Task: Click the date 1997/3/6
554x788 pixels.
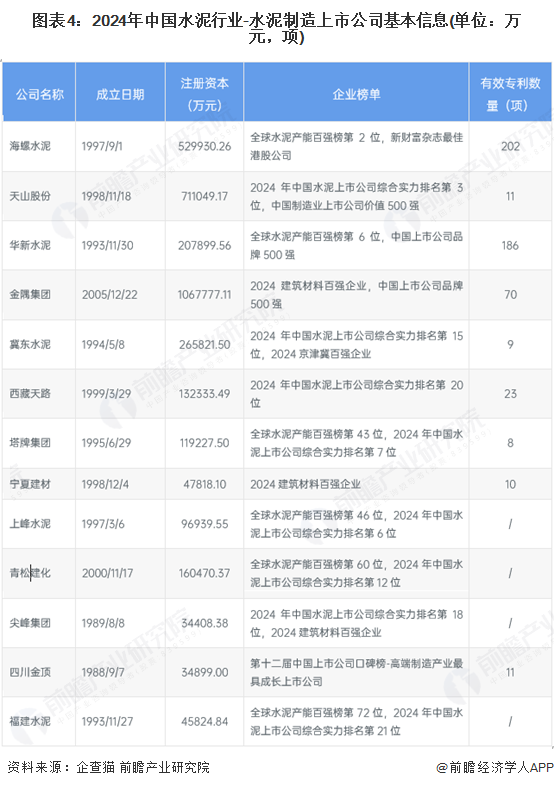Action: (103, 524)
